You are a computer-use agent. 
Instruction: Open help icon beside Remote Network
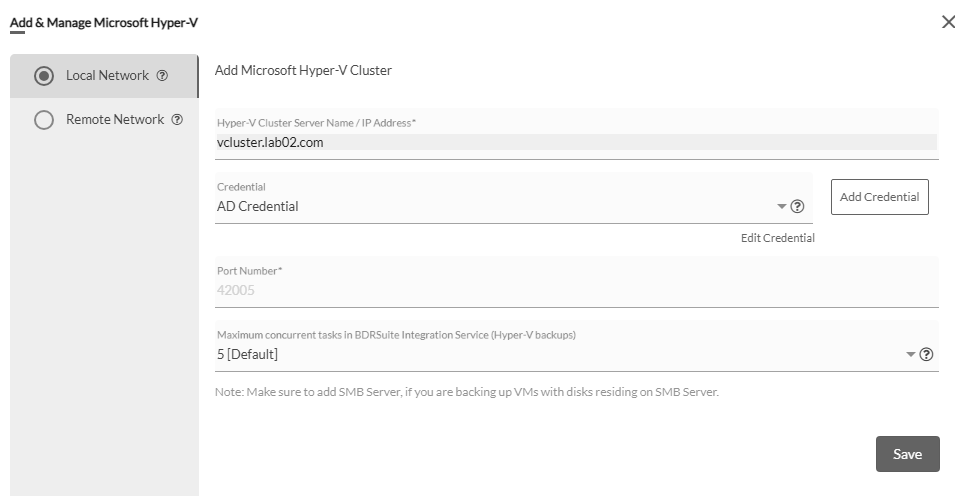177,120
